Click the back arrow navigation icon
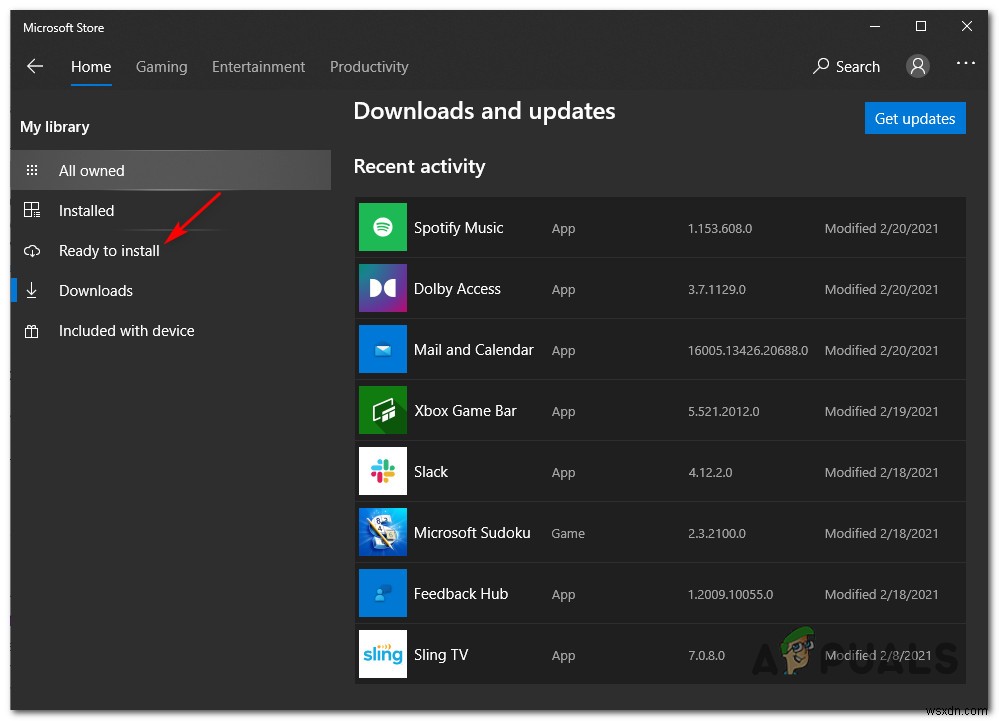The image size is (999, 721). [35, 66]
